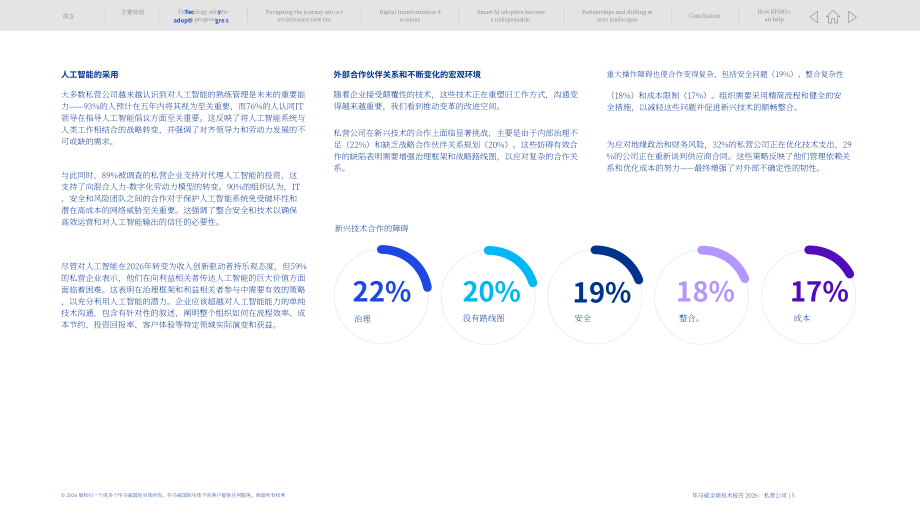
Task: Click the paragraph starting 私营公司在新兴技术的合作
Action: pos(456,150)
